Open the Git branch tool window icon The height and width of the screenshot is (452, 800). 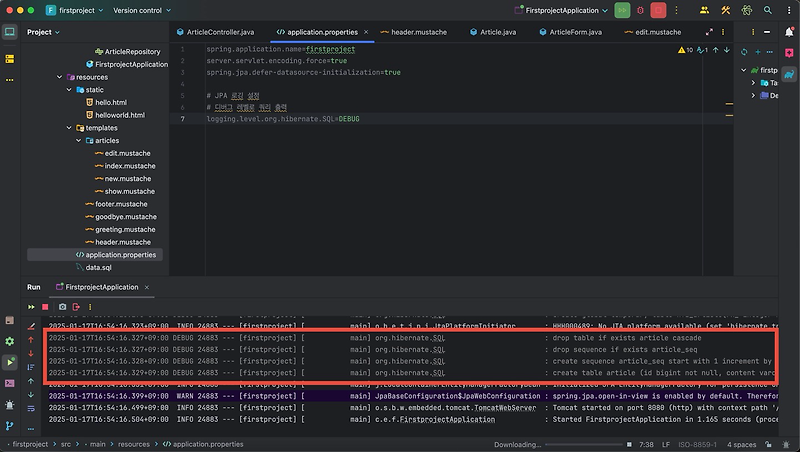tap(10, 425)
